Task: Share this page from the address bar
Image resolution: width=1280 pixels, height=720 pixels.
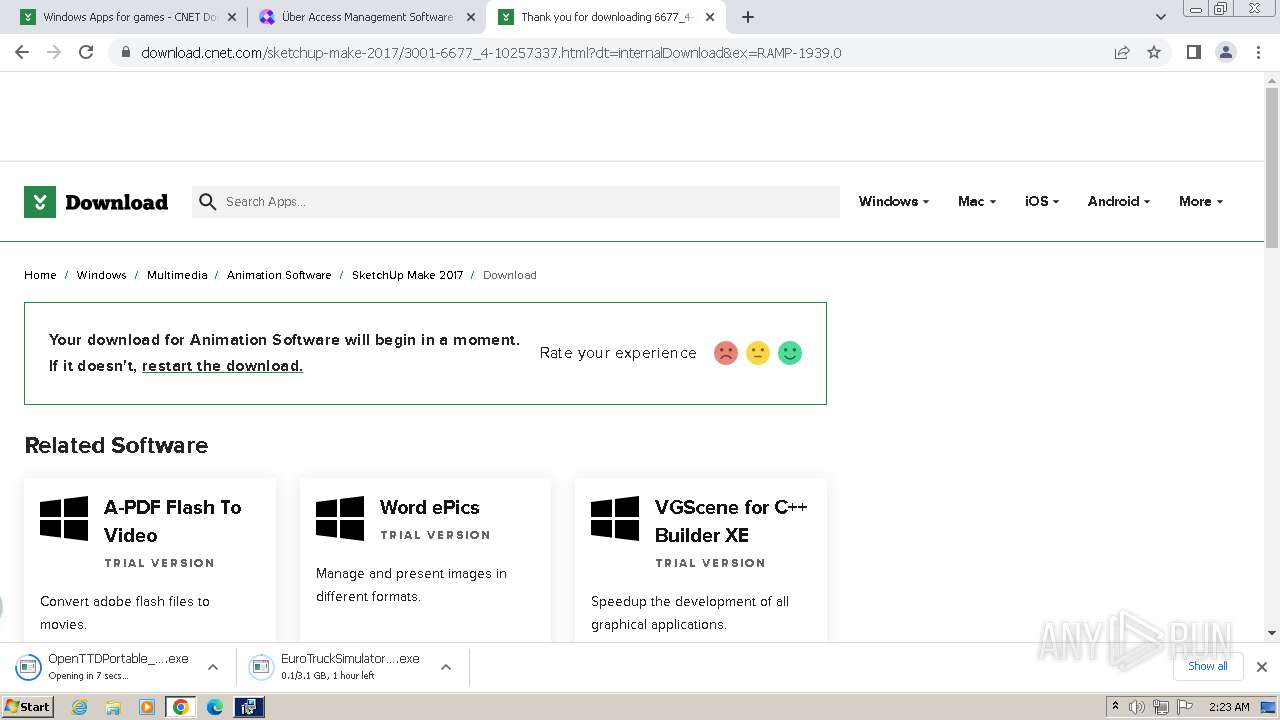Action: pyautogui.click(x=1122, y=52)
